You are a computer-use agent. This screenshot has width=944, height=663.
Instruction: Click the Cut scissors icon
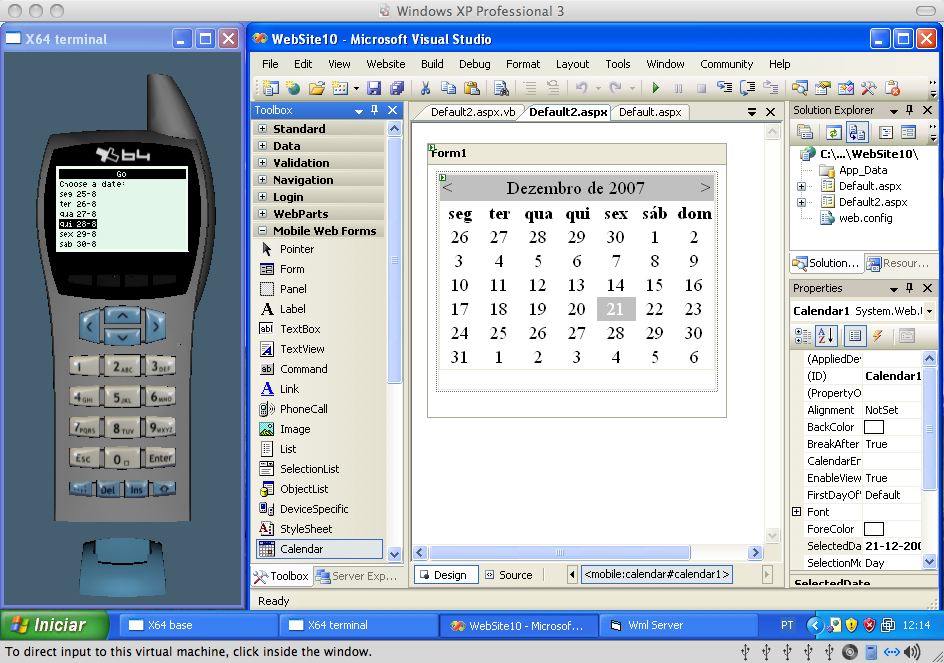pyautogui.click(x=425, y=89)
